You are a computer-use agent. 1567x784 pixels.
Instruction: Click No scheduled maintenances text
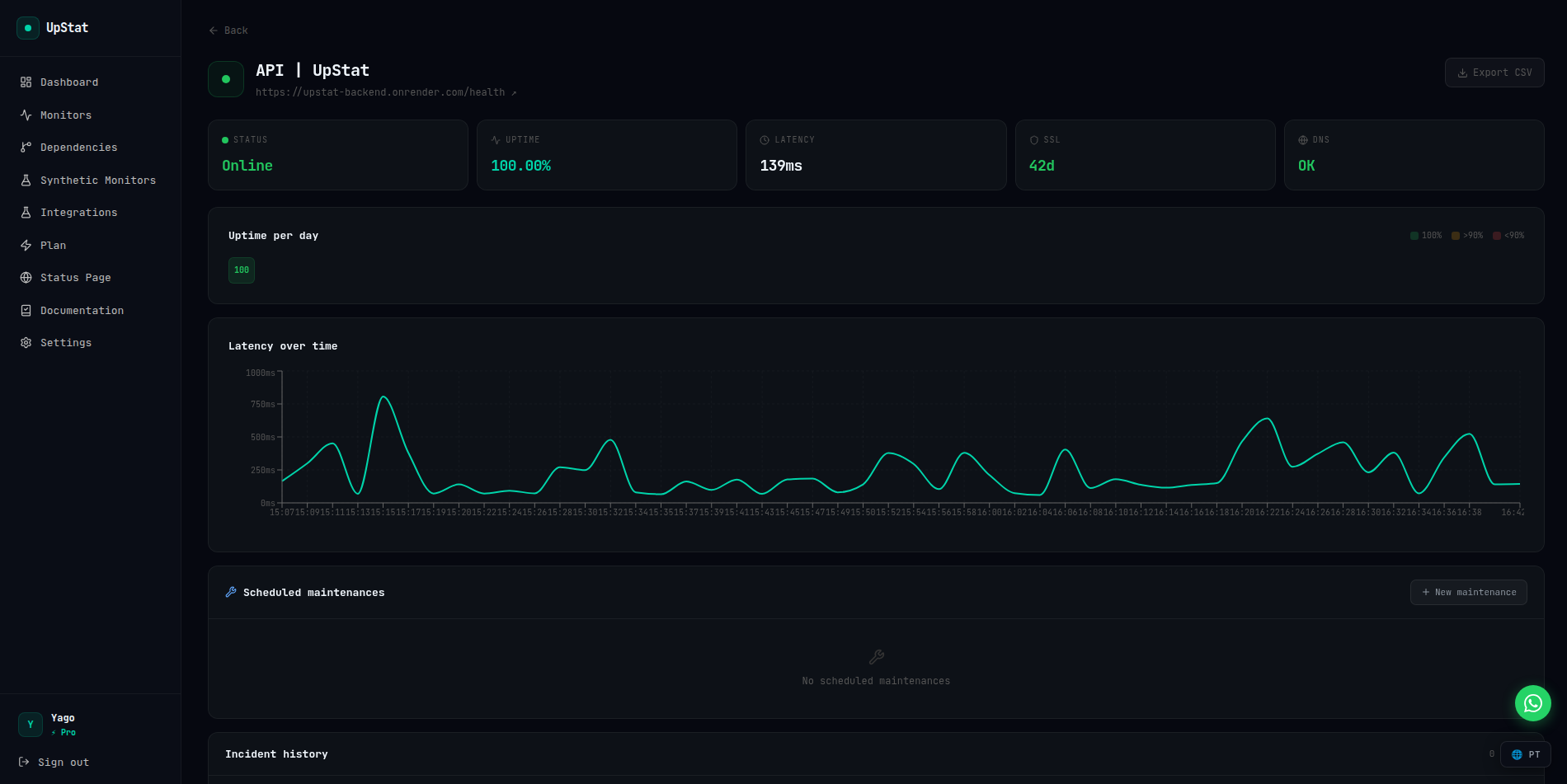(876, 681)
